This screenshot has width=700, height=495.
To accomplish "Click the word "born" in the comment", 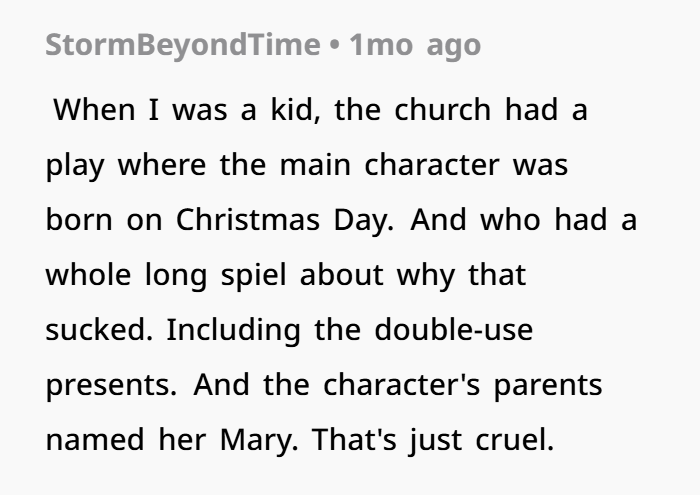I will 79,220.
